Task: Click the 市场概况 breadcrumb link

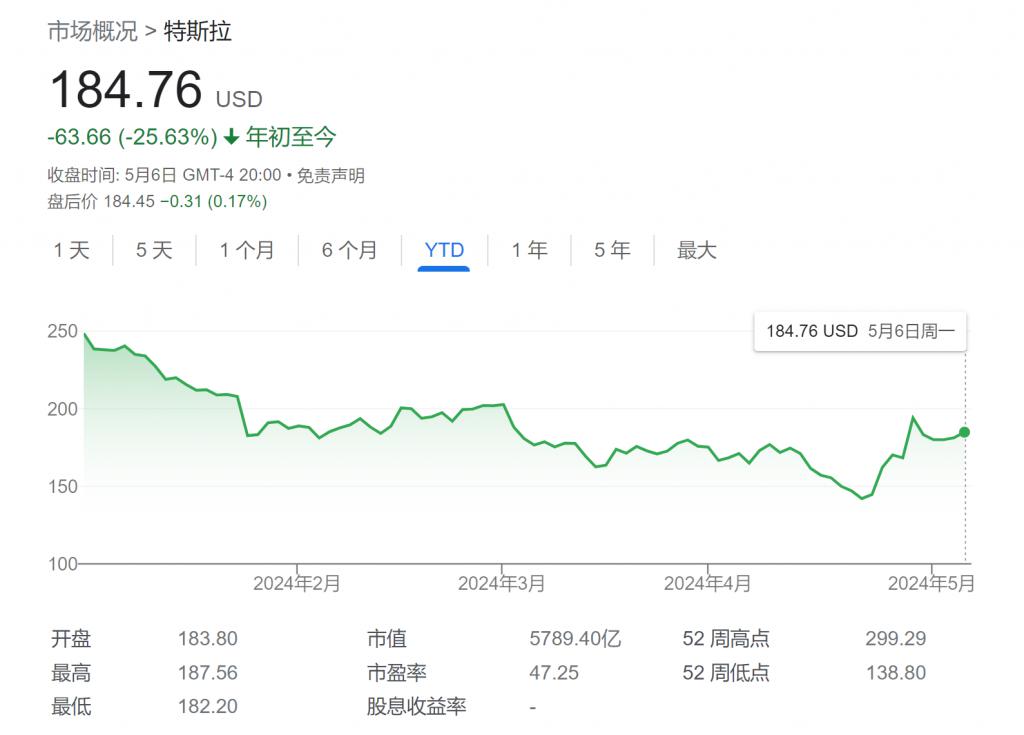Action: pos(92,31)
